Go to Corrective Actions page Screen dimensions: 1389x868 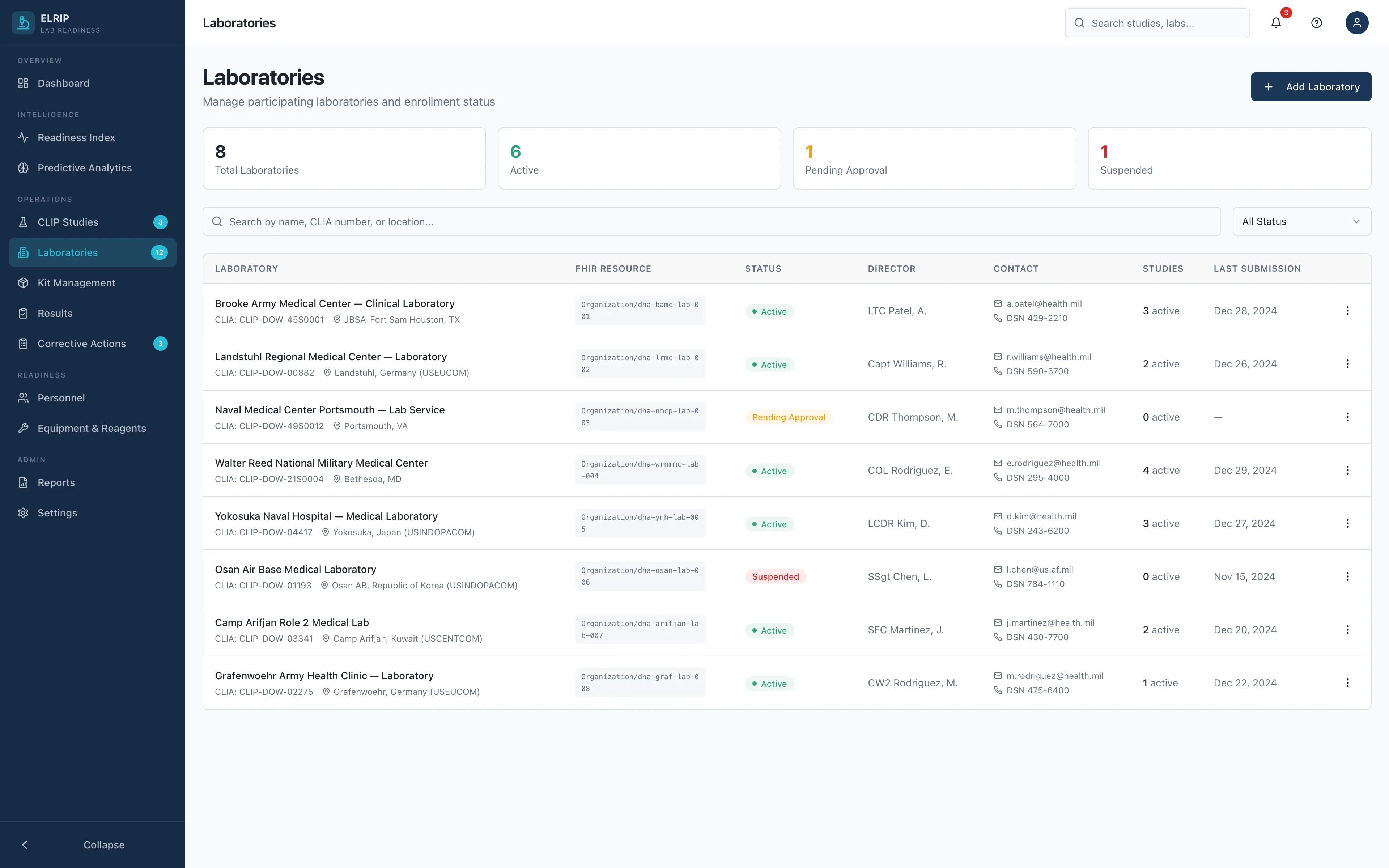click(x=81, y=344)
